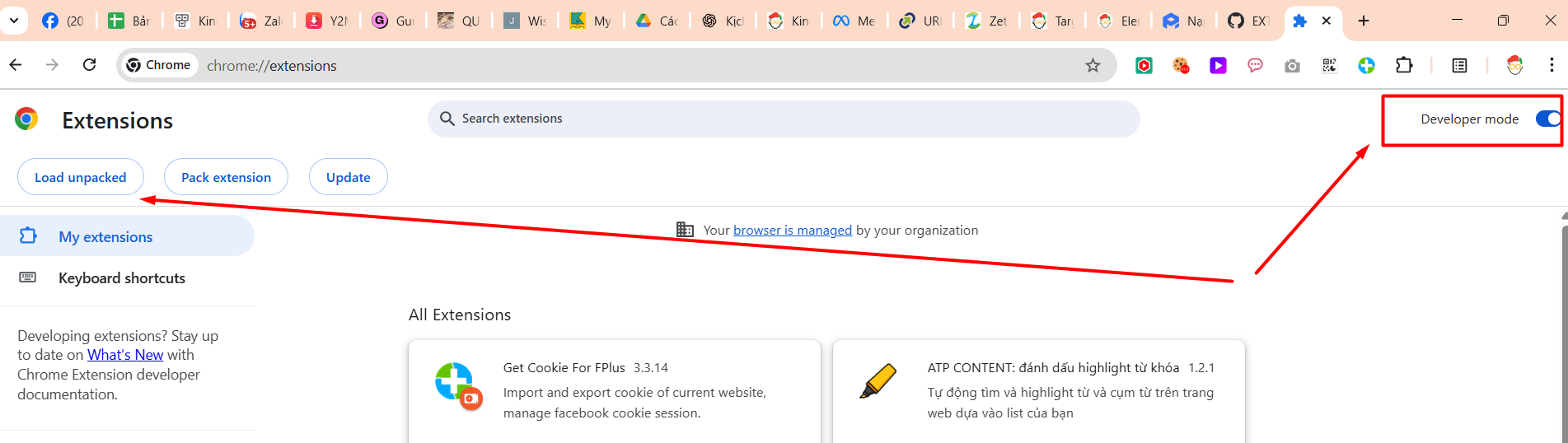Click the cookie extension icon in toolbar
The image size is (1568, 443).
tap(1181, 65)
